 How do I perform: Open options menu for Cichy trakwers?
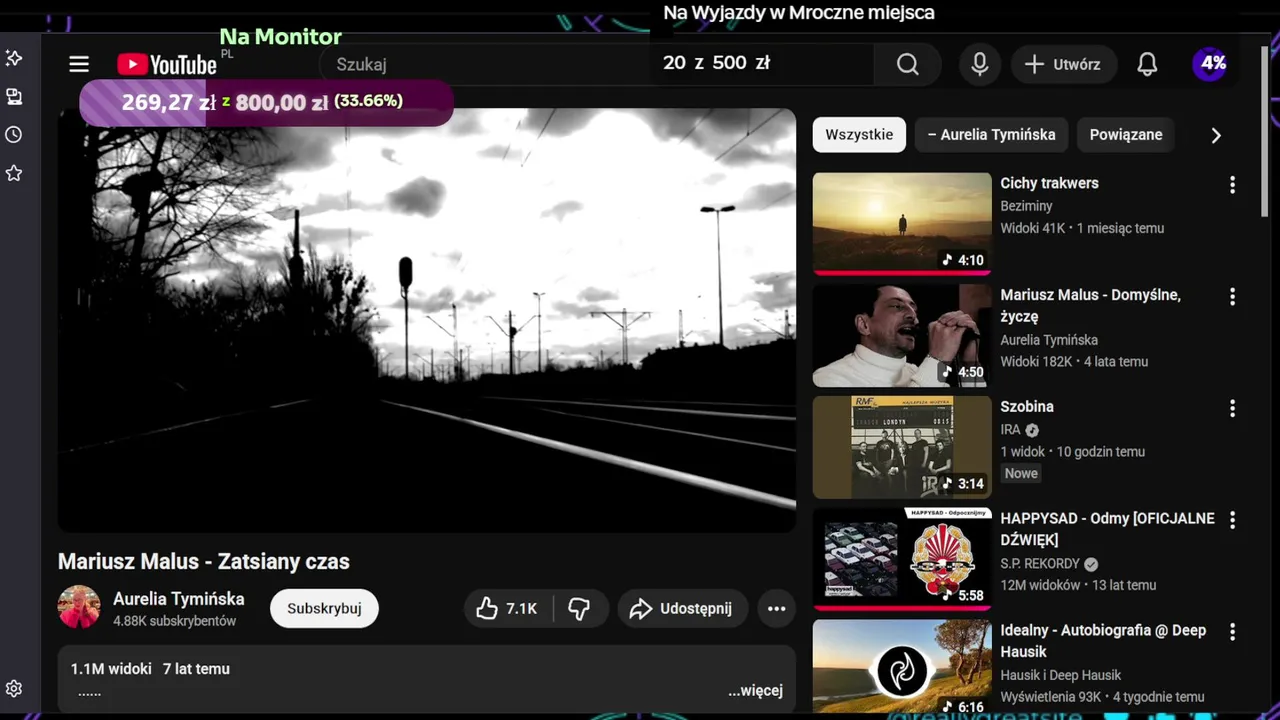pos(1232,185)
